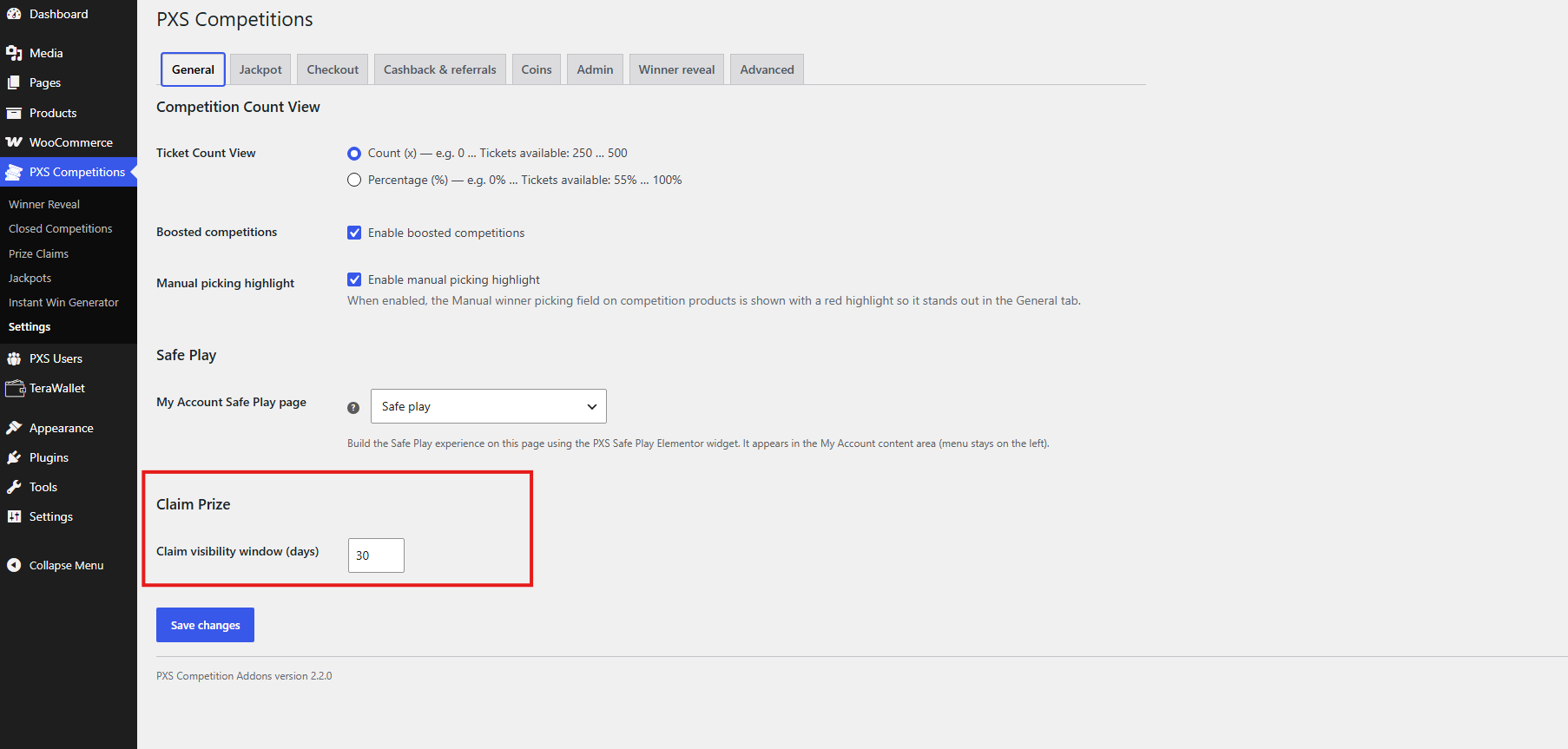Click the Products archive icon
The image size is (1568, 749).
[14, 113]
